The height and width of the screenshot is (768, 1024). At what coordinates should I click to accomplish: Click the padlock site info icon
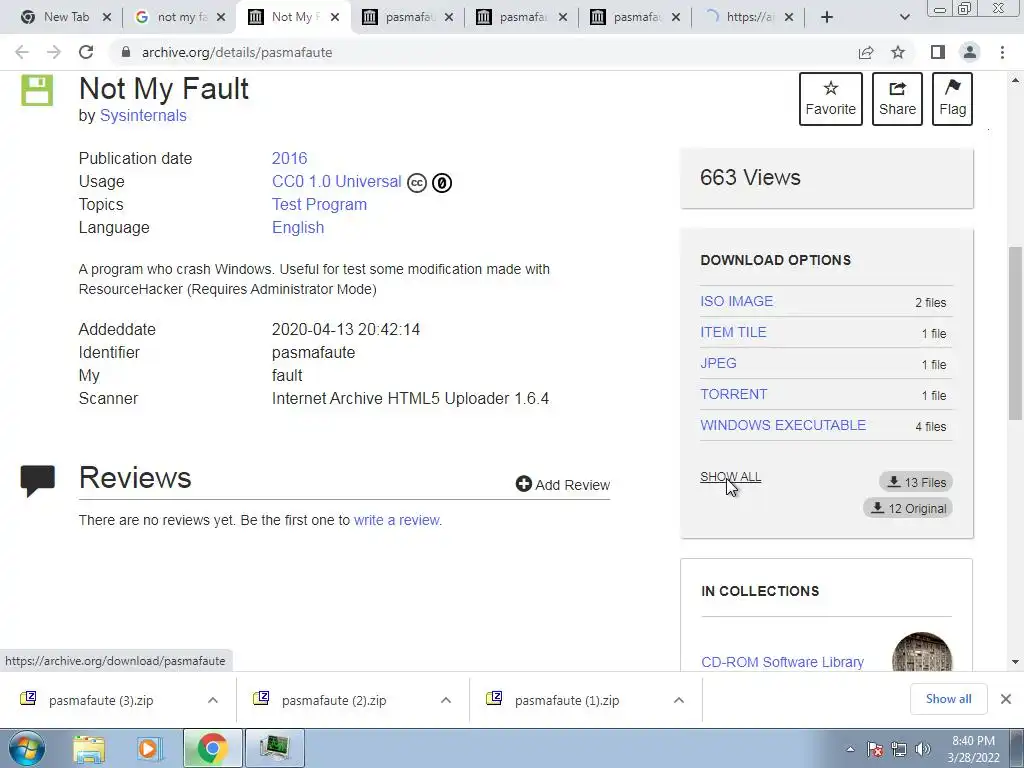point(126,52)
